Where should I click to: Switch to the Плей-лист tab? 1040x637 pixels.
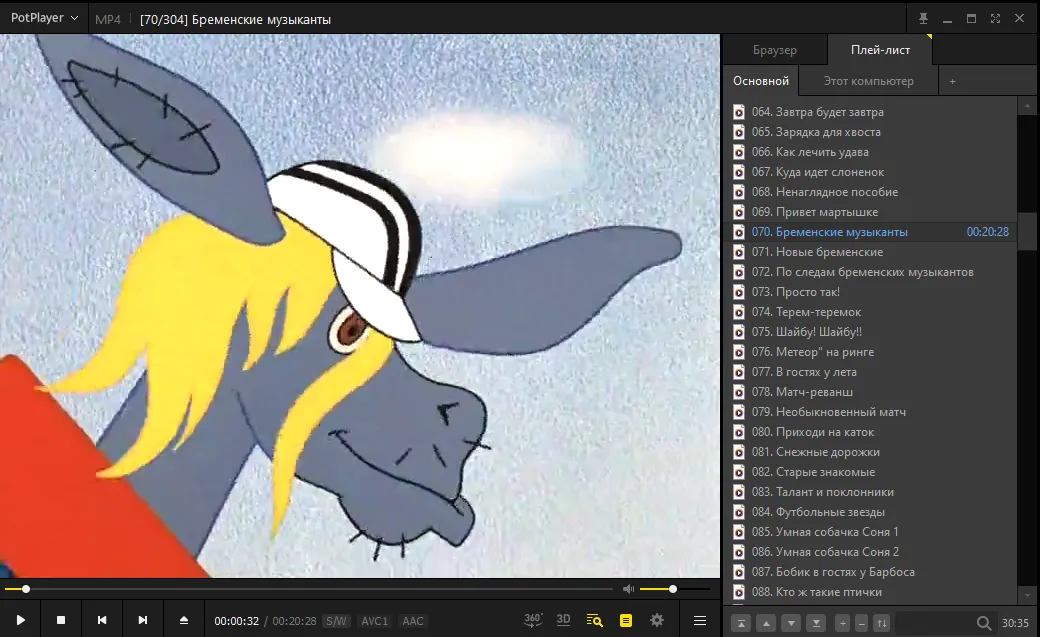click(x=880, y=50)
